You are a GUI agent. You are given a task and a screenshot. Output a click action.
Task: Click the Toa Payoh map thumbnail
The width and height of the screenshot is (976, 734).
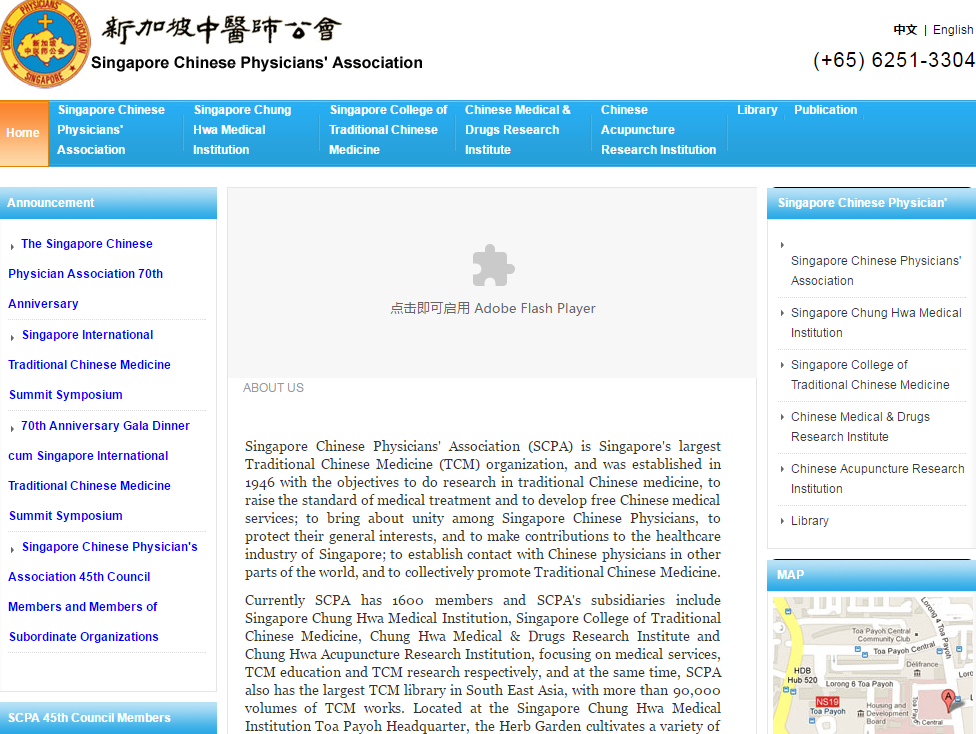(x=870, y=665)
